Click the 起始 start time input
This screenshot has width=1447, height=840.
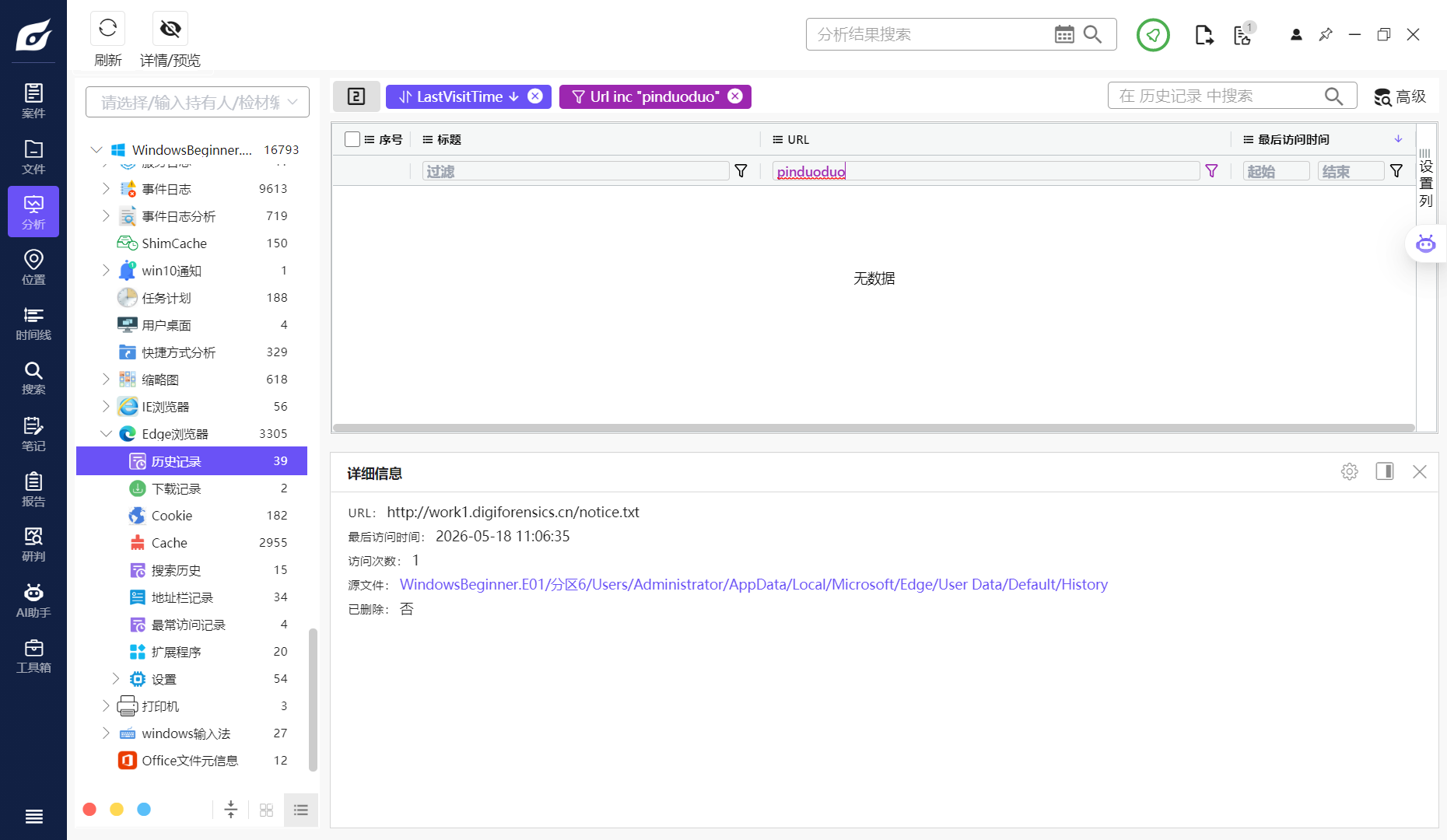tap(1276, 171)
